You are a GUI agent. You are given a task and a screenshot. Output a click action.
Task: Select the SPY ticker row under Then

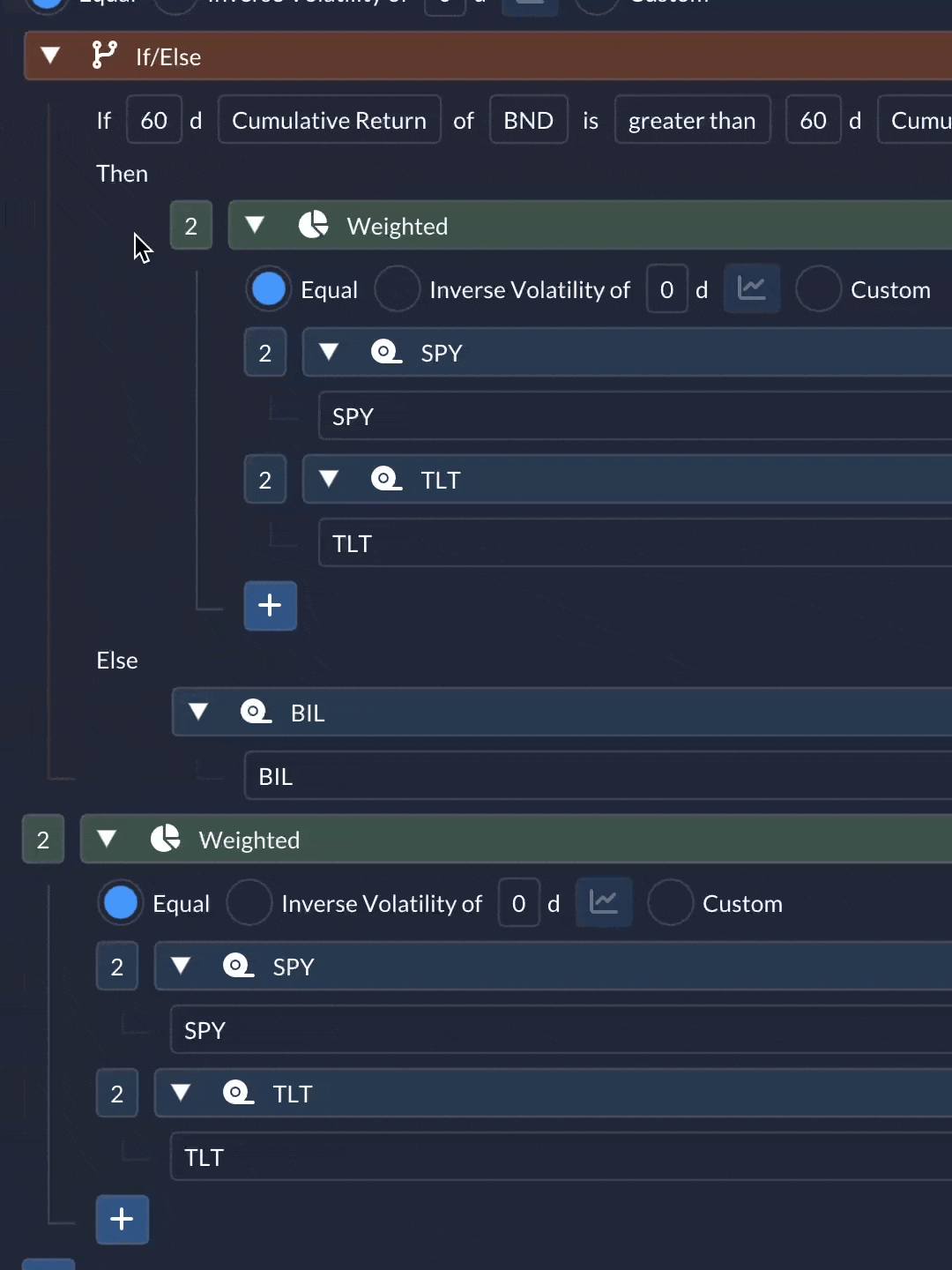635,416
